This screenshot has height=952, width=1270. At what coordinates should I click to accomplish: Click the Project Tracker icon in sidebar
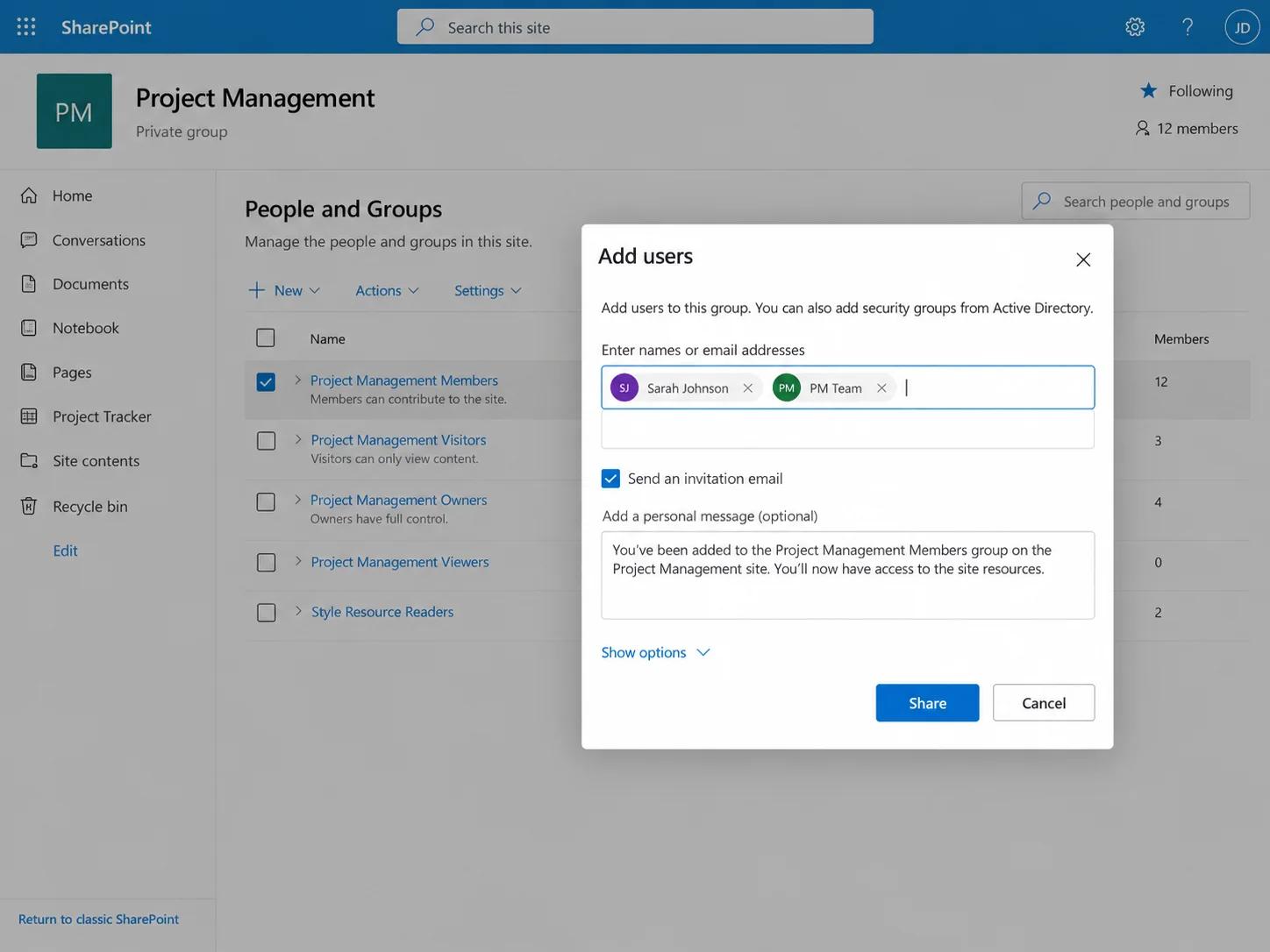(x=29, y=416)
